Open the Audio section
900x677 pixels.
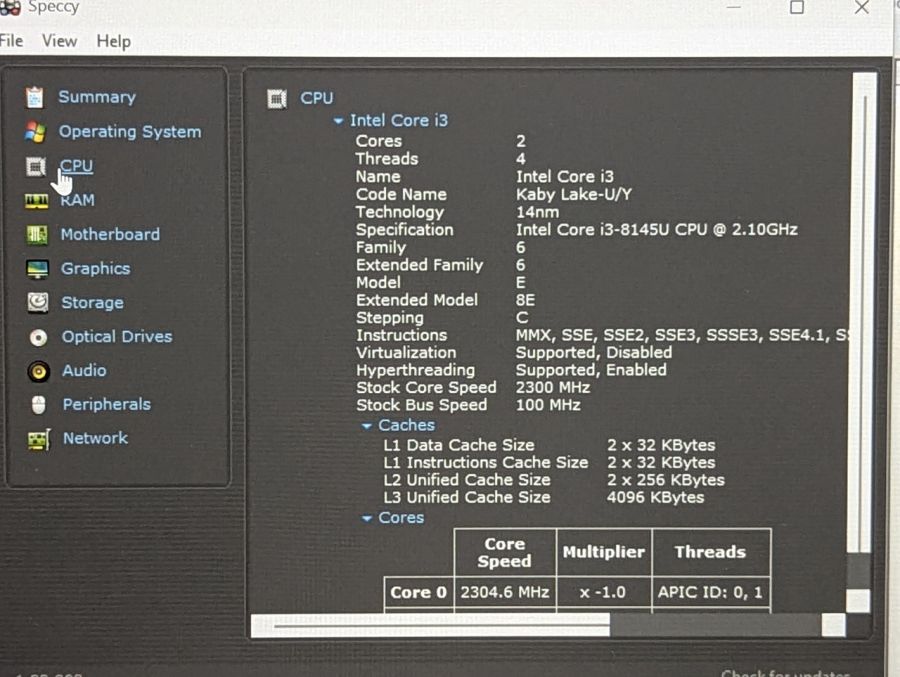(x=84, y=370)
